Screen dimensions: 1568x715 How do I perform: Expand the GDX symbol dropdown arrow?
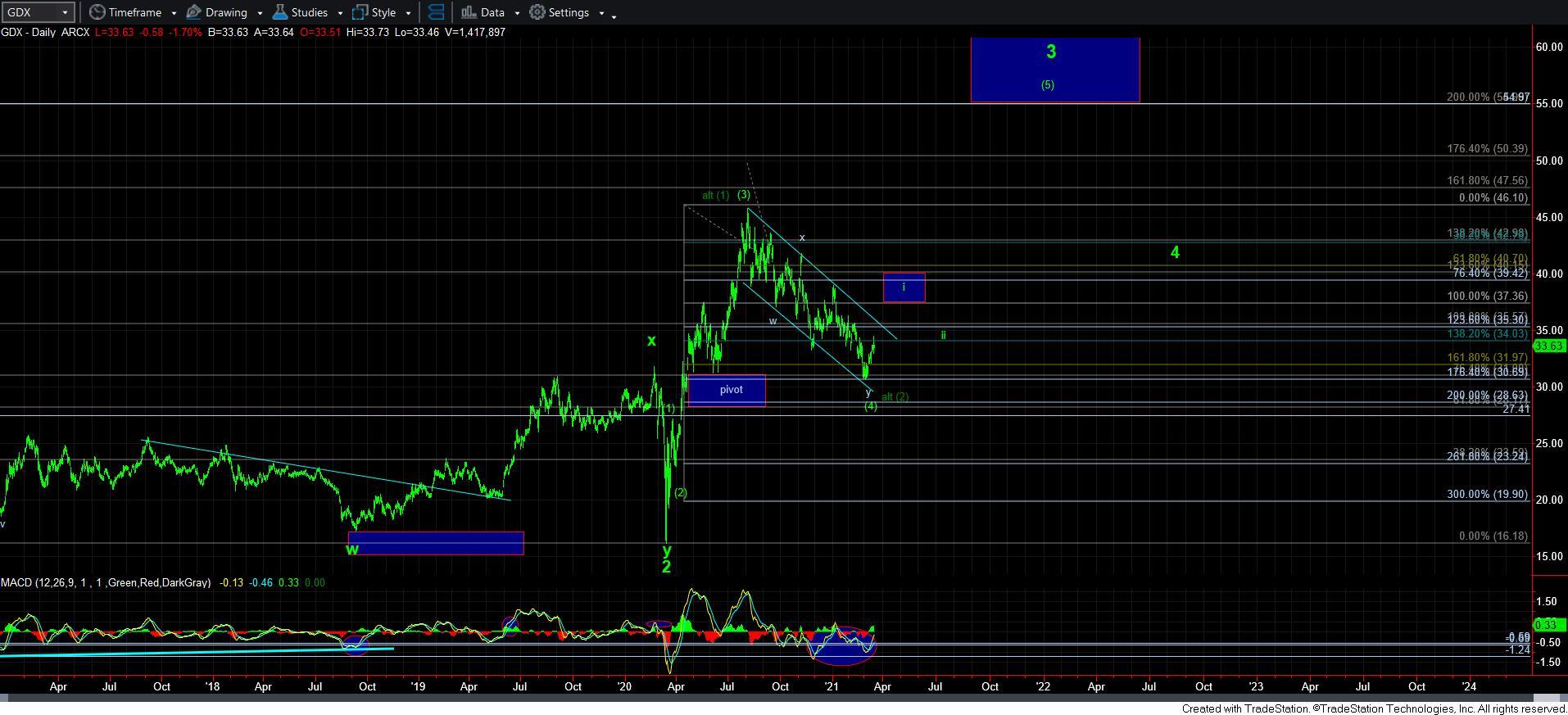[x=65, y=12]
